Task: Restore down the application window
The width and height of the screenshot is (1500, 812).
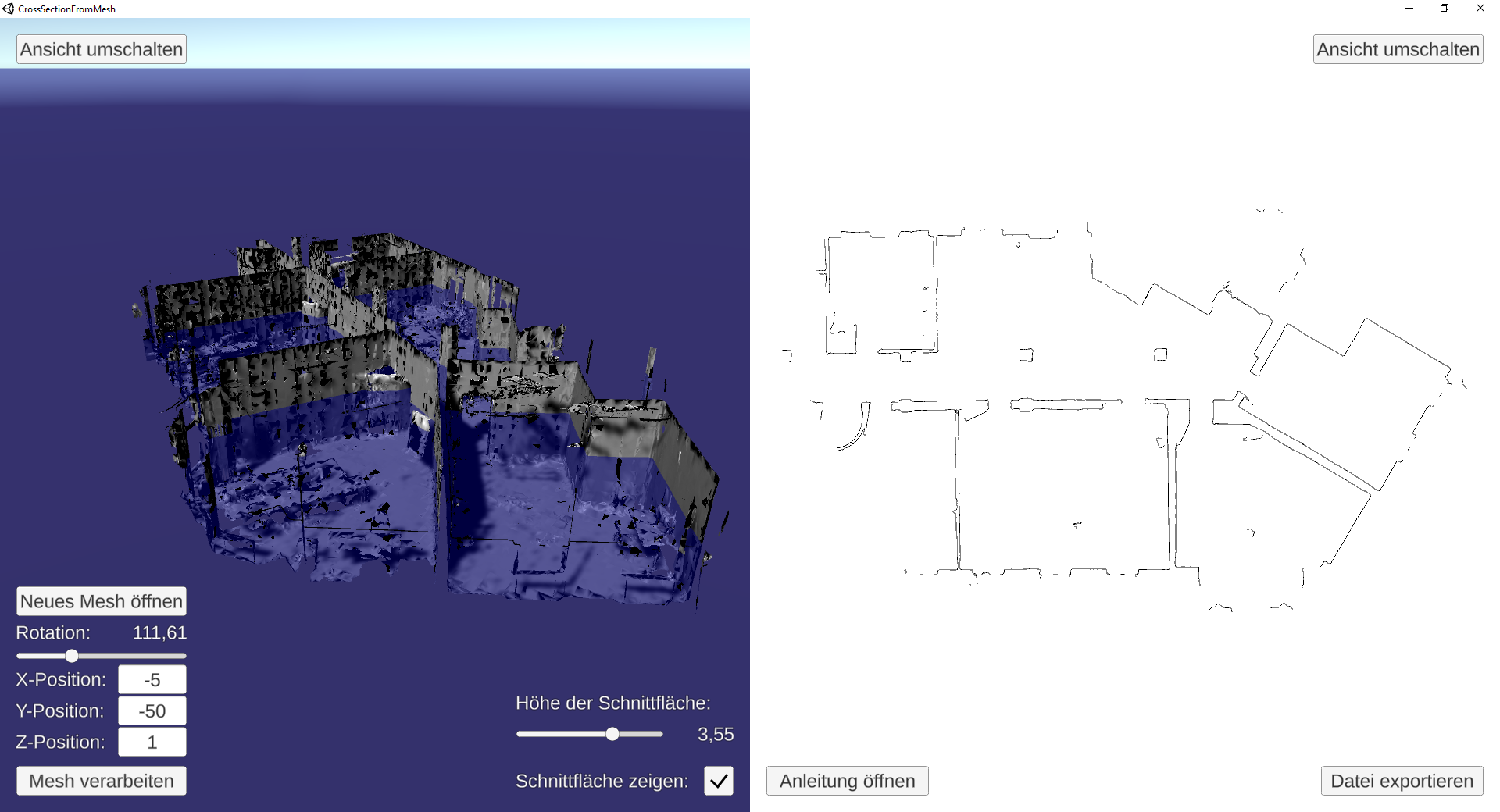Action: [1445, 9]
